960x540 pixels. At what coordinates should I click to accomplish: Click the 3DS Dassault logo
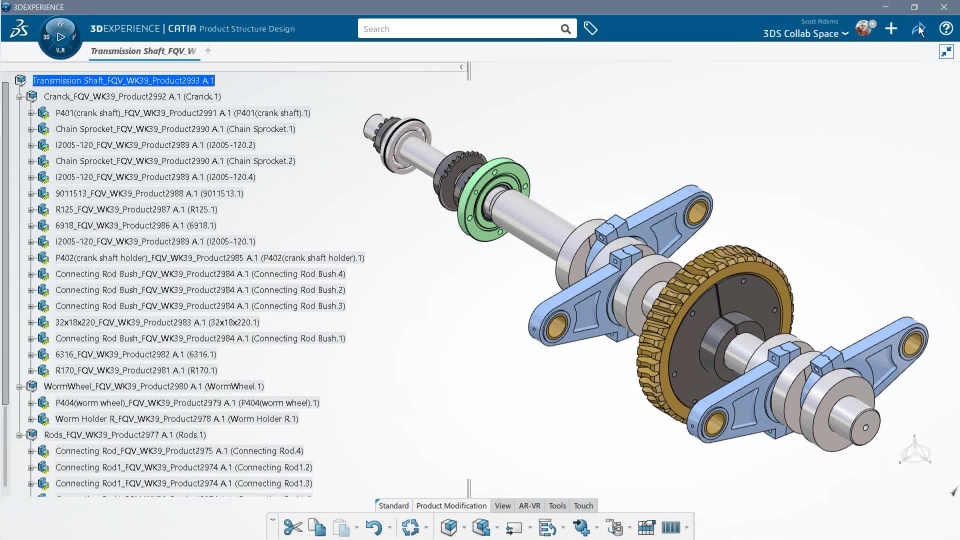[x=19, y=28]
